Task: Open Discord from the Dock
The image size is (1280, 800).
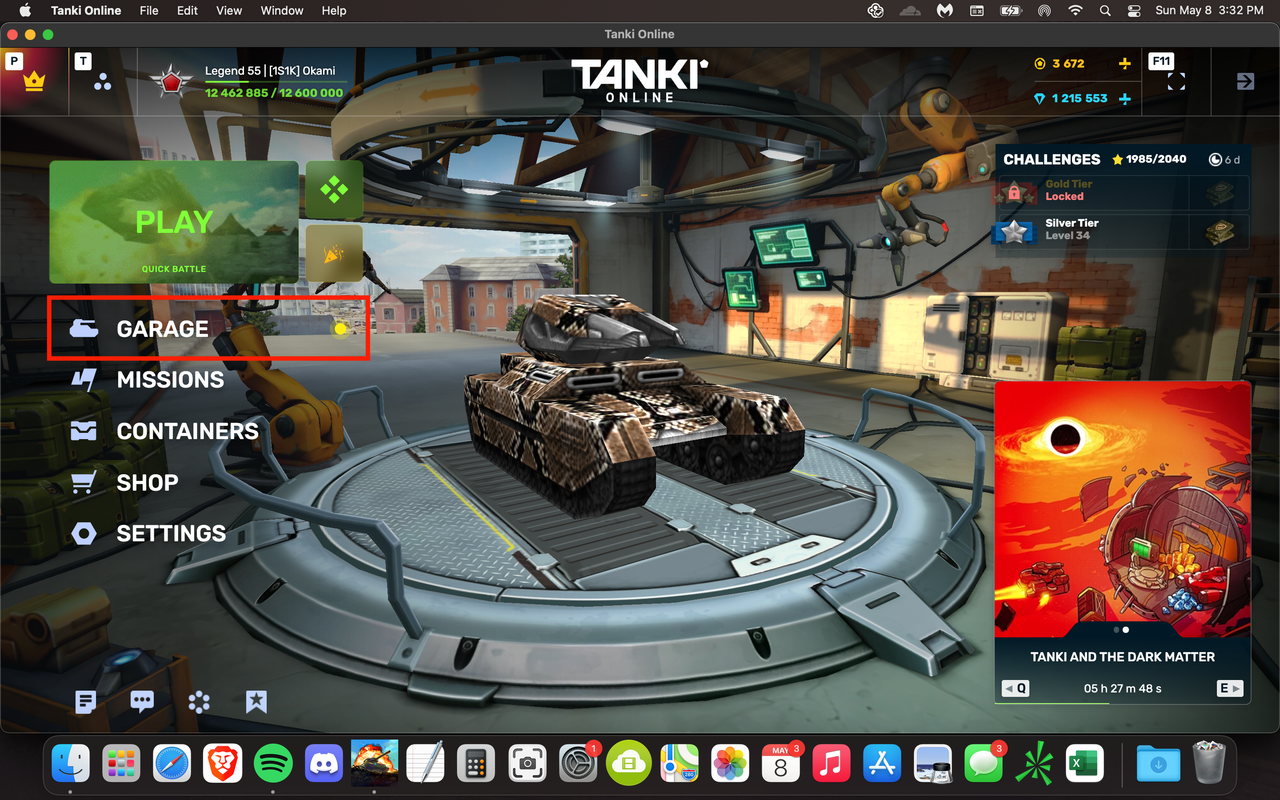Action: point(324,765)
